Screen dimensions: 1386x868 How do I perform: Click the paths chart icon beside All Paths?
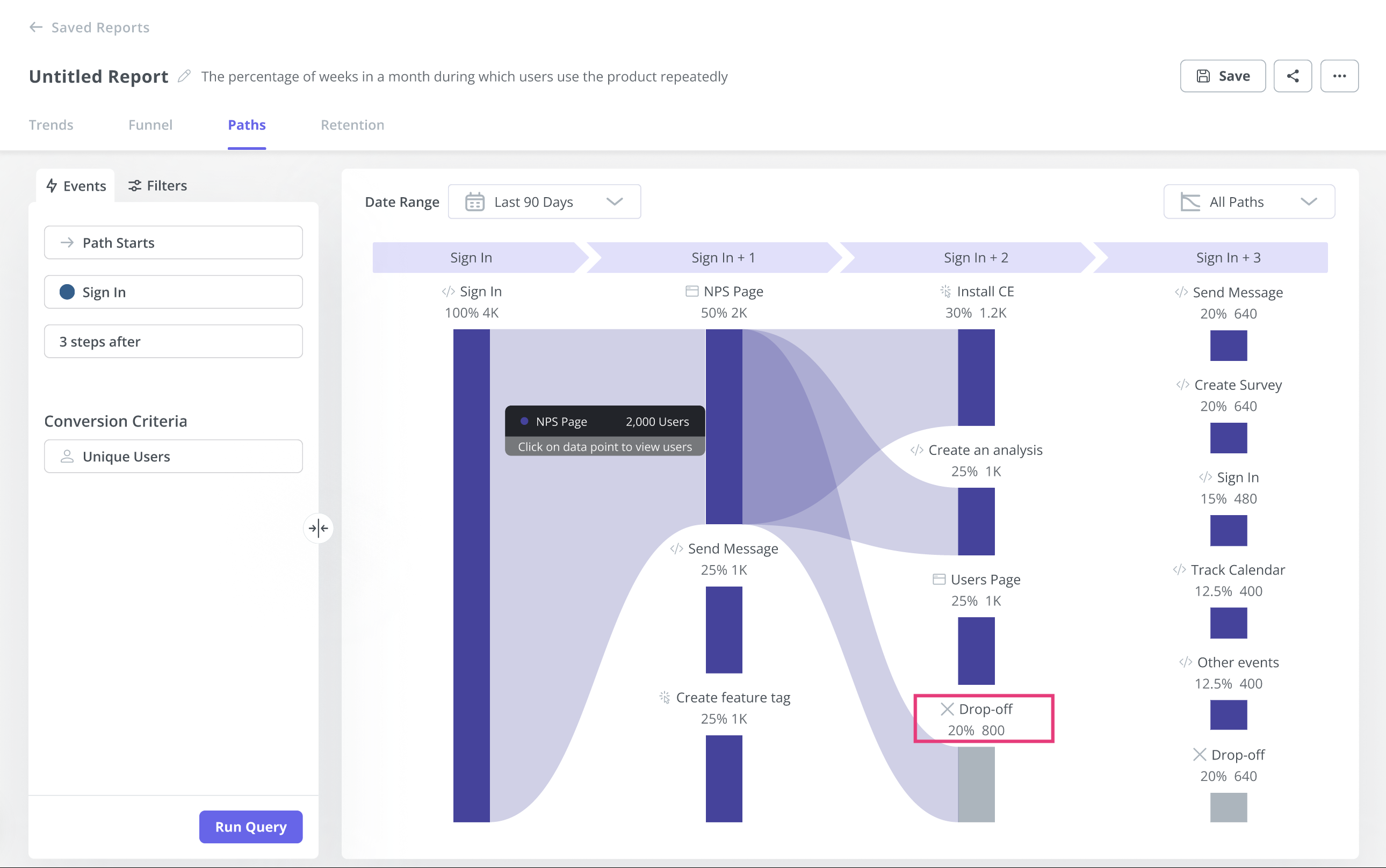point(1190,201)
